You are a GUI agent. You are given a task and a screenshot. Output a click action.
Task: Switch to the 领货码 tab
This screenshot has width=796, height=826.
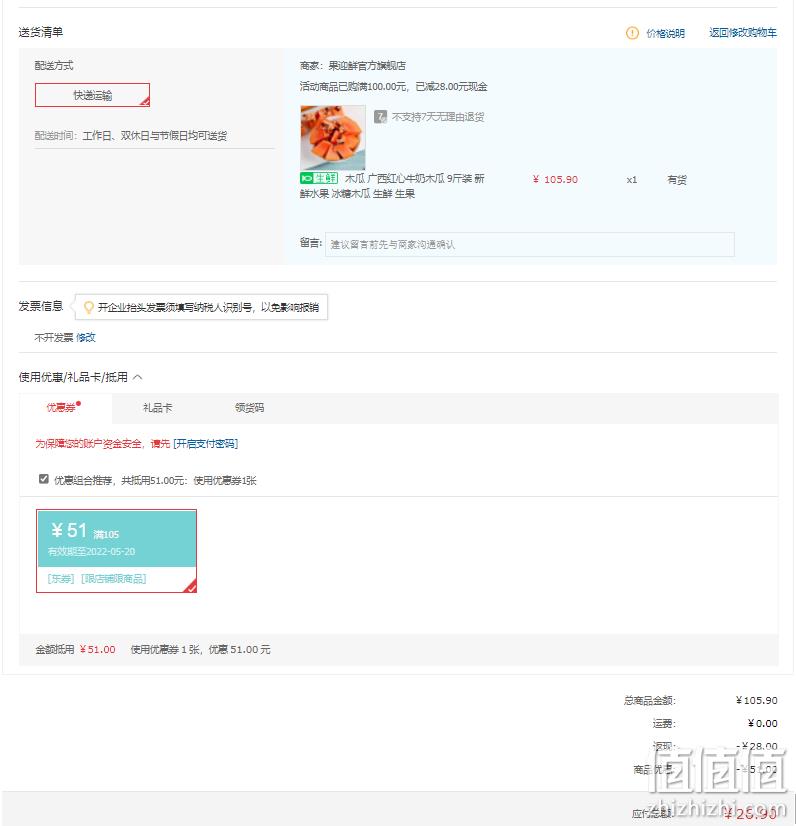(x=250, y=408)
